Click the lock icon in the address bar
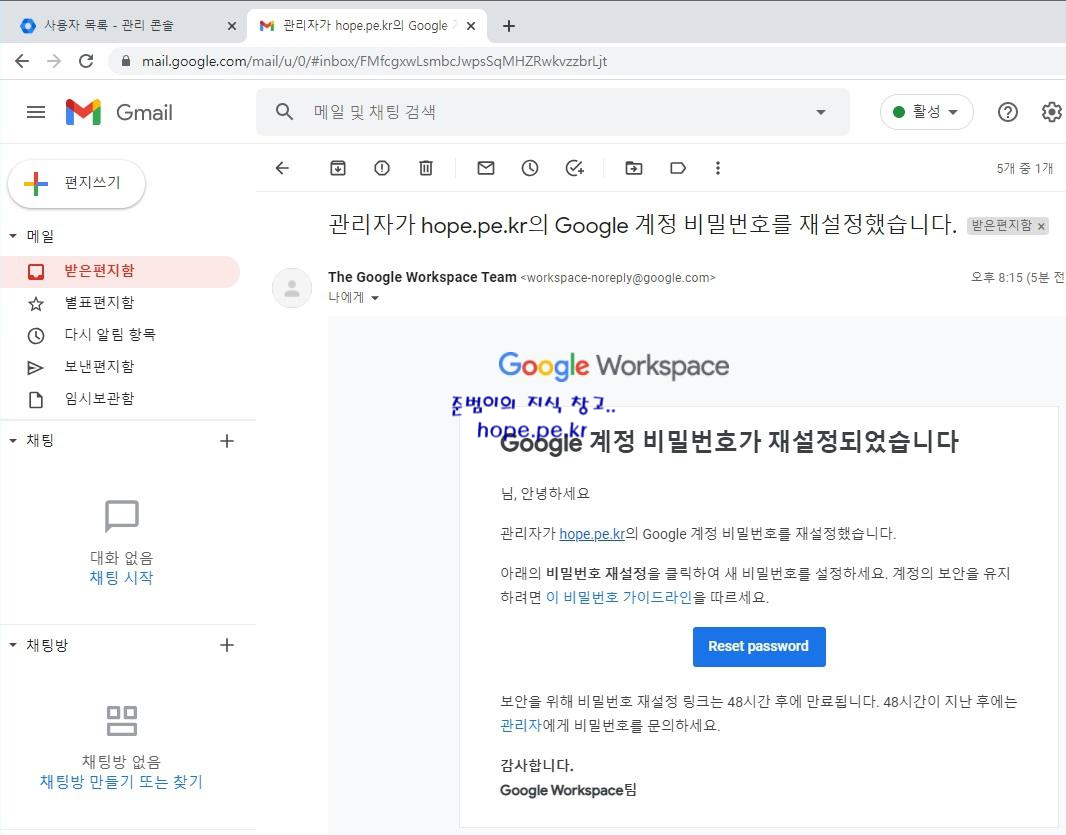 [126, 61]
